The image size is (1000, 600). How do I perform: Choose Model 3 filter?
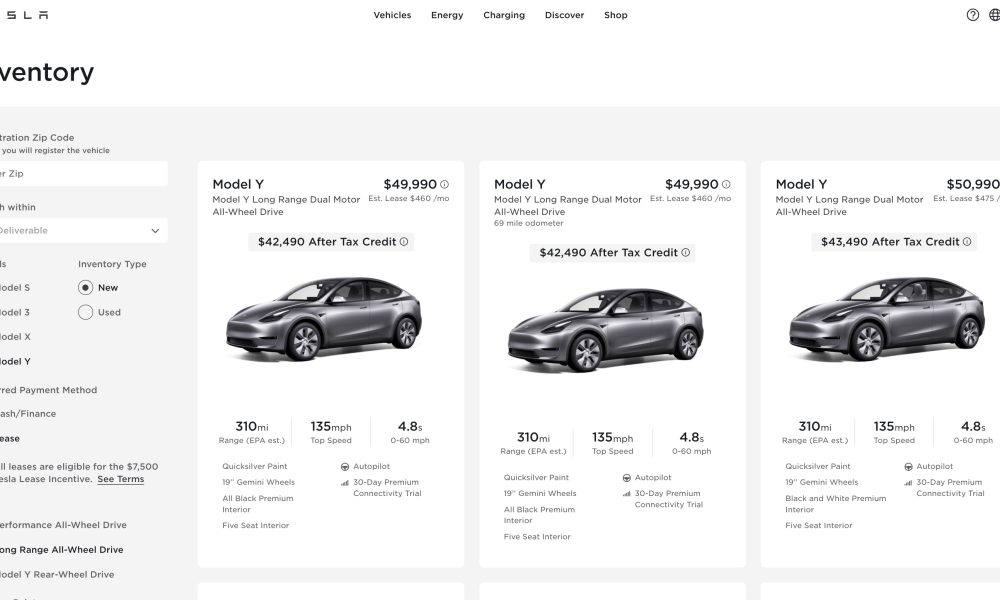coord(15,312)
